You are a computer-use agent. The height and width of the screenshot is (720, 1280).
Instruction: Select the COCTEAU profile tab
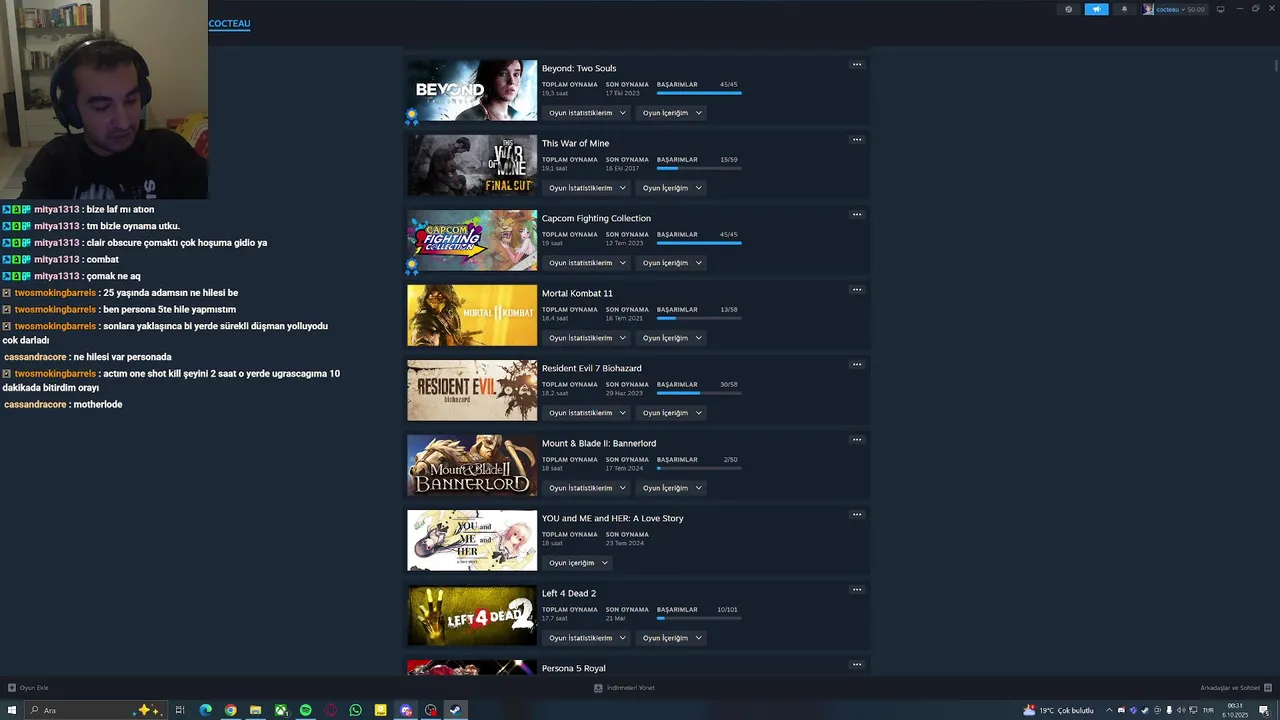229,23
